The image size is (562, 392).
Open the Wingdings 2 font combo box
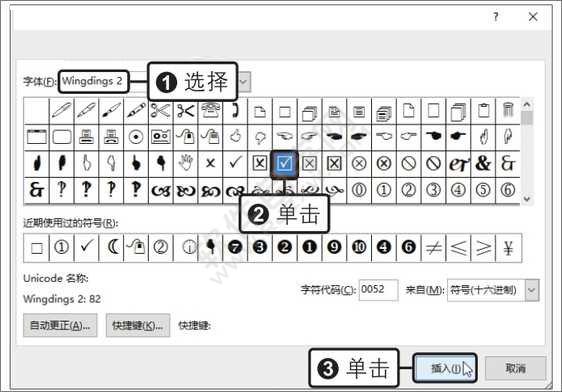click(x=93, y=81)
